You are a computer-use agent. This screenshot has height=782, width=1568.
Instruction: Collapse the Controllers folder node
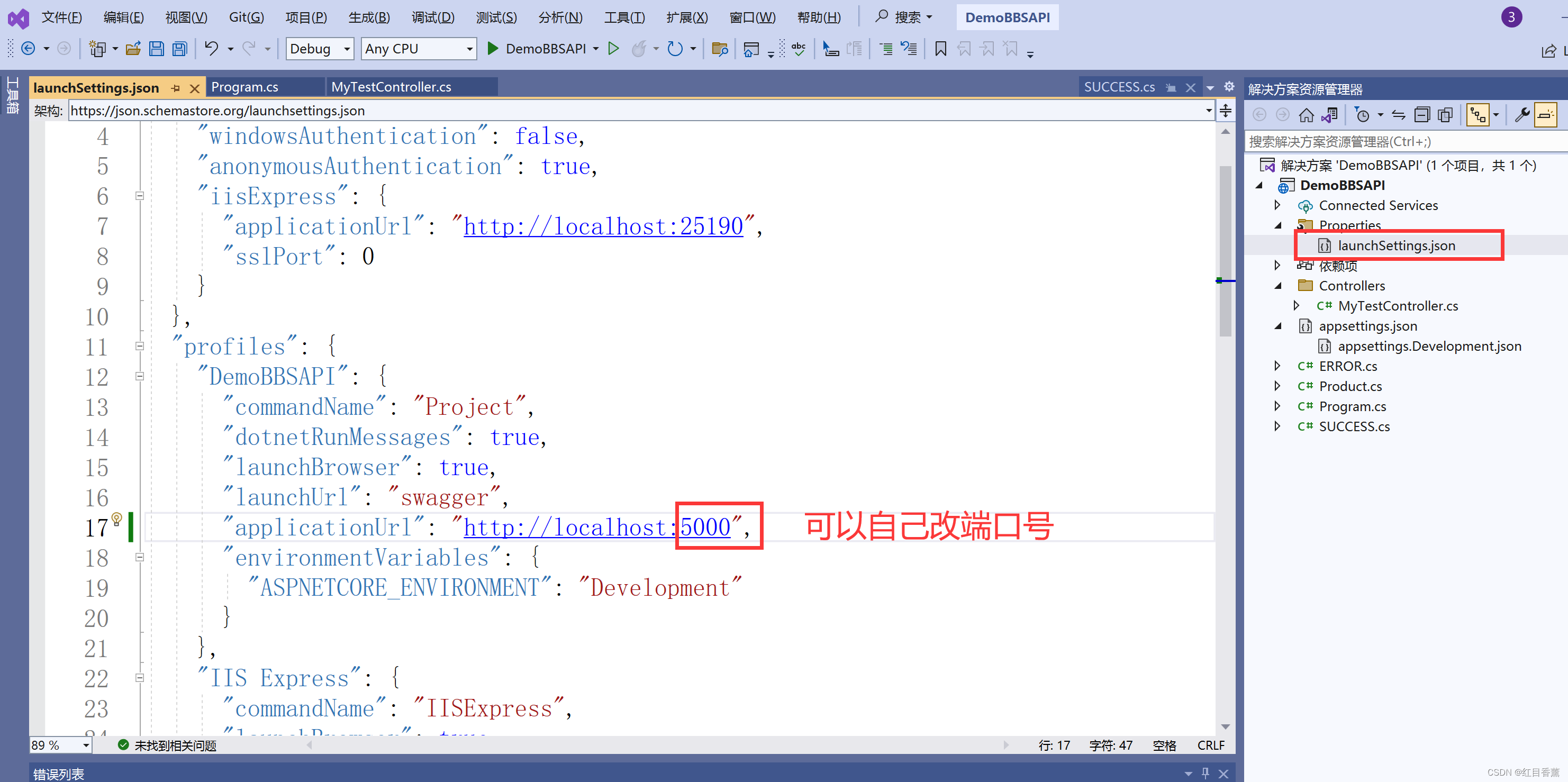(x=1278, y=285)
